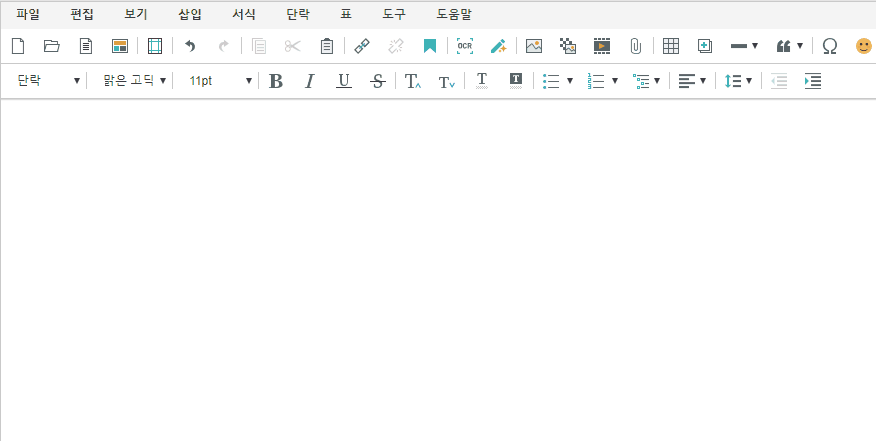Open the 11pt font size dropdown

[220, 81]
